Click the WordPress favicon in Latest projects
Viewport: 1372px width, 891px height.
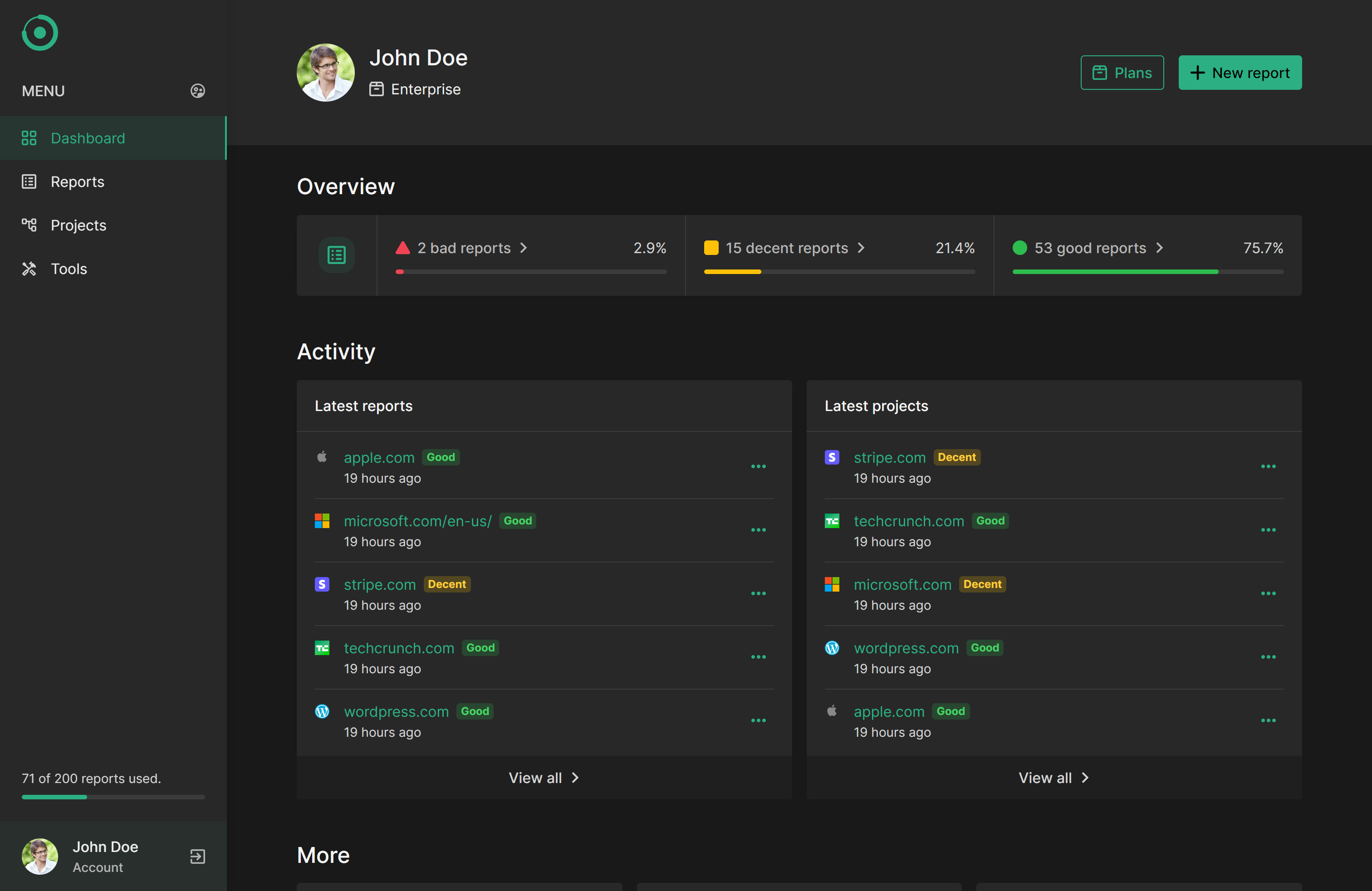tap(832, 648)
